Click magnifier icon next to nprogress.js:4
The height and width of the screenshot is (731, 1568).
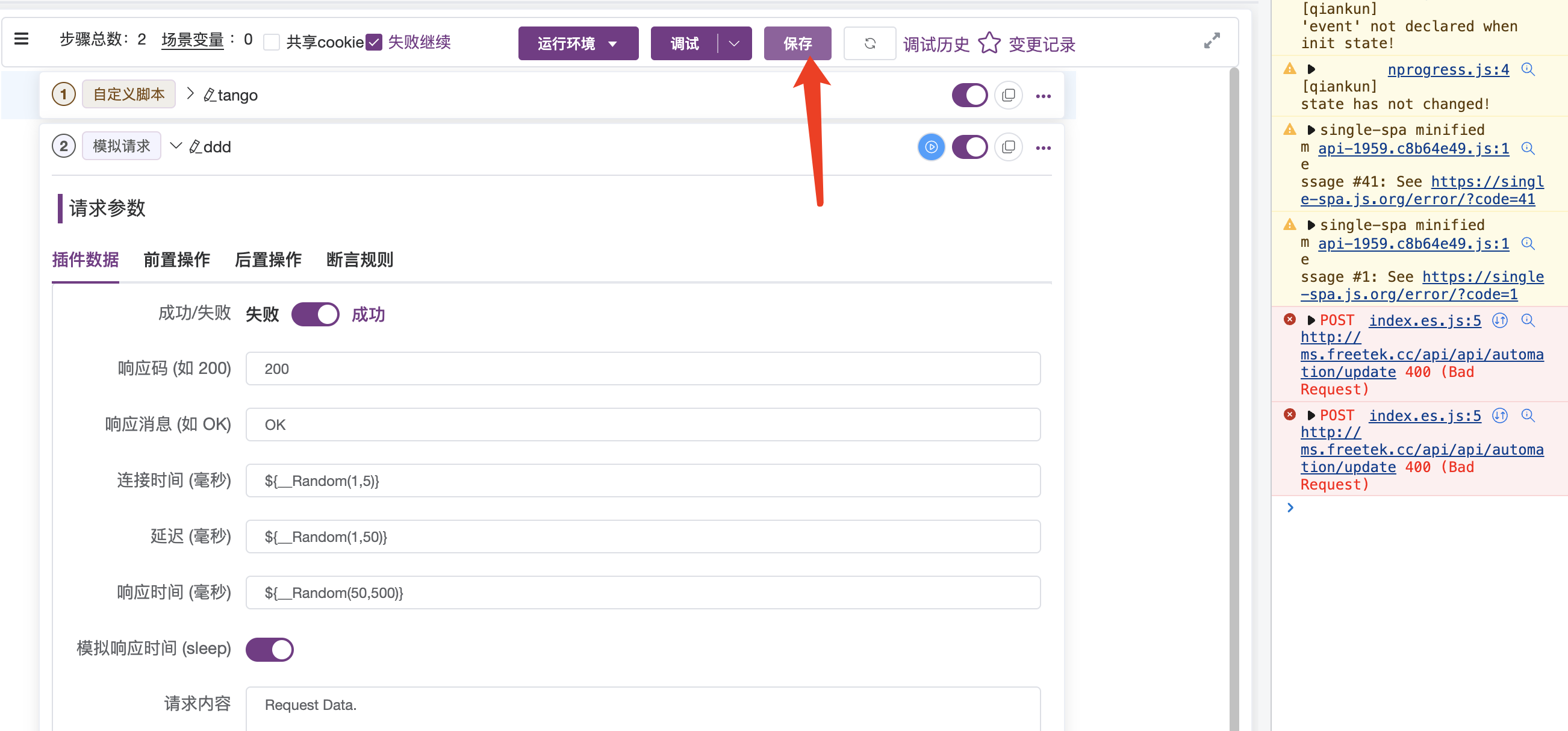point(1527,69)
